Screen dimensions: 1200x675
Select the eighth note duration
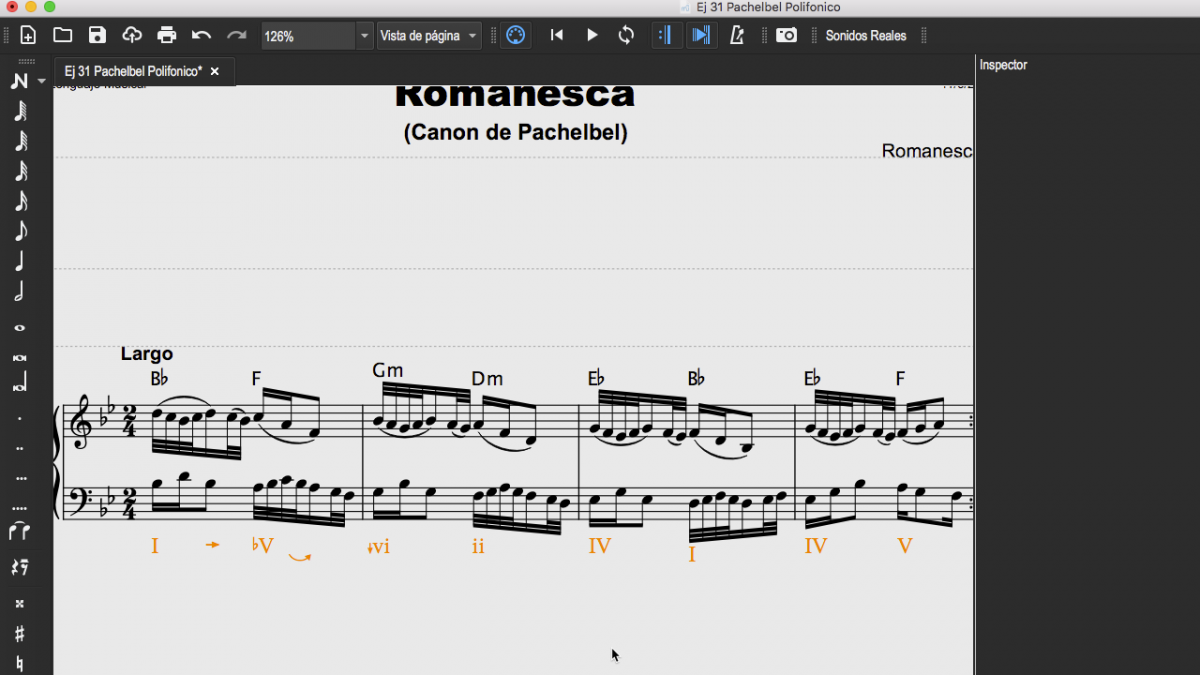[x=19, y=231]
